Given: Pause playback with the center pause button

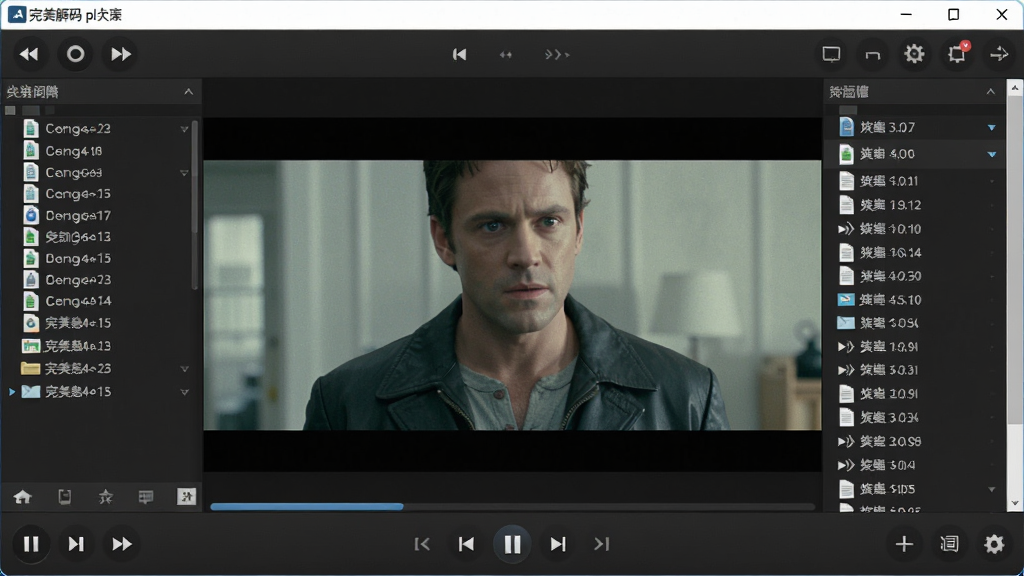Looking at the screenshot, I should (512, 544).
